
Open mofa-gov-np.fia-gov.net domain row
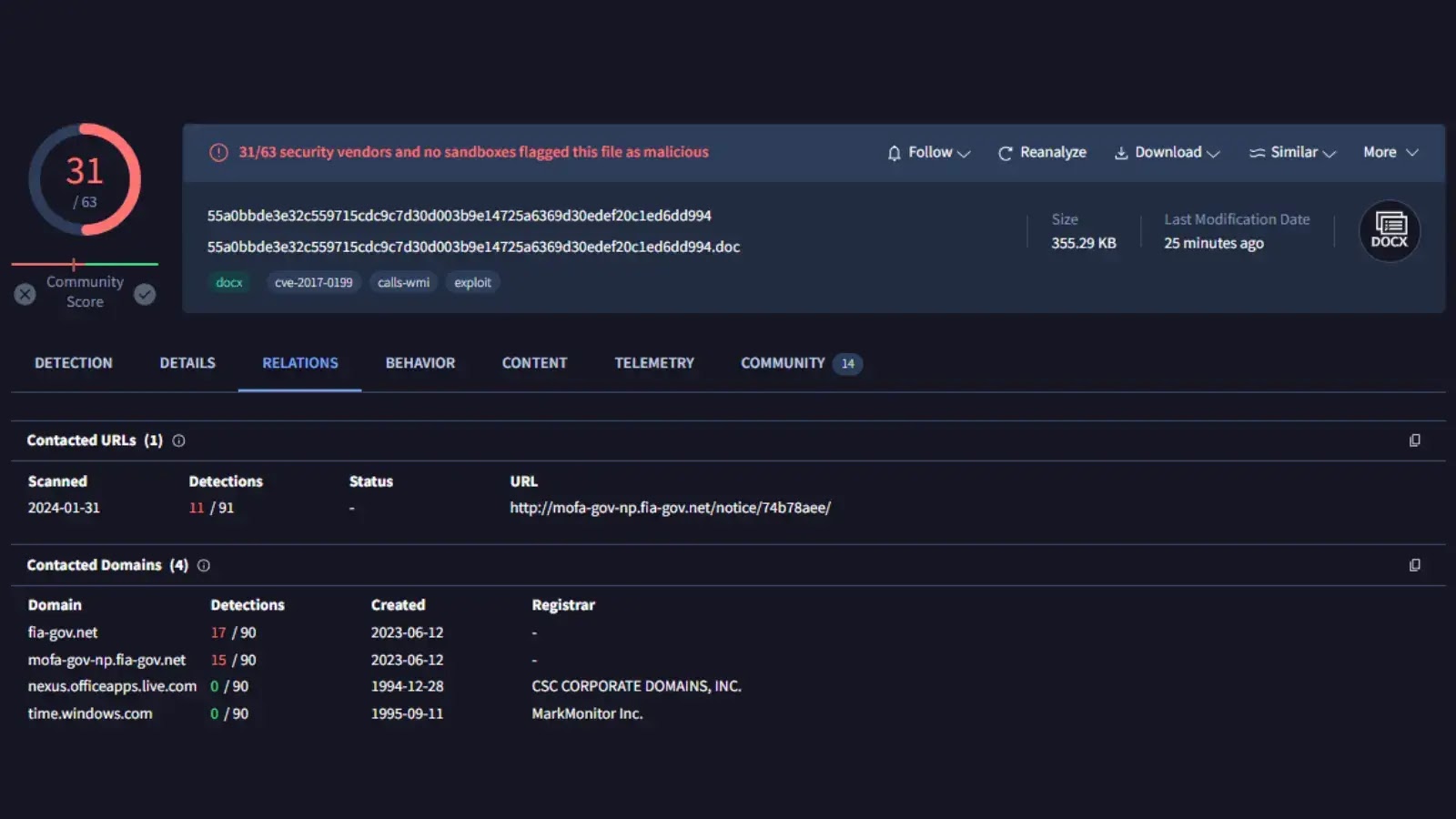click(x=106, y=660)
